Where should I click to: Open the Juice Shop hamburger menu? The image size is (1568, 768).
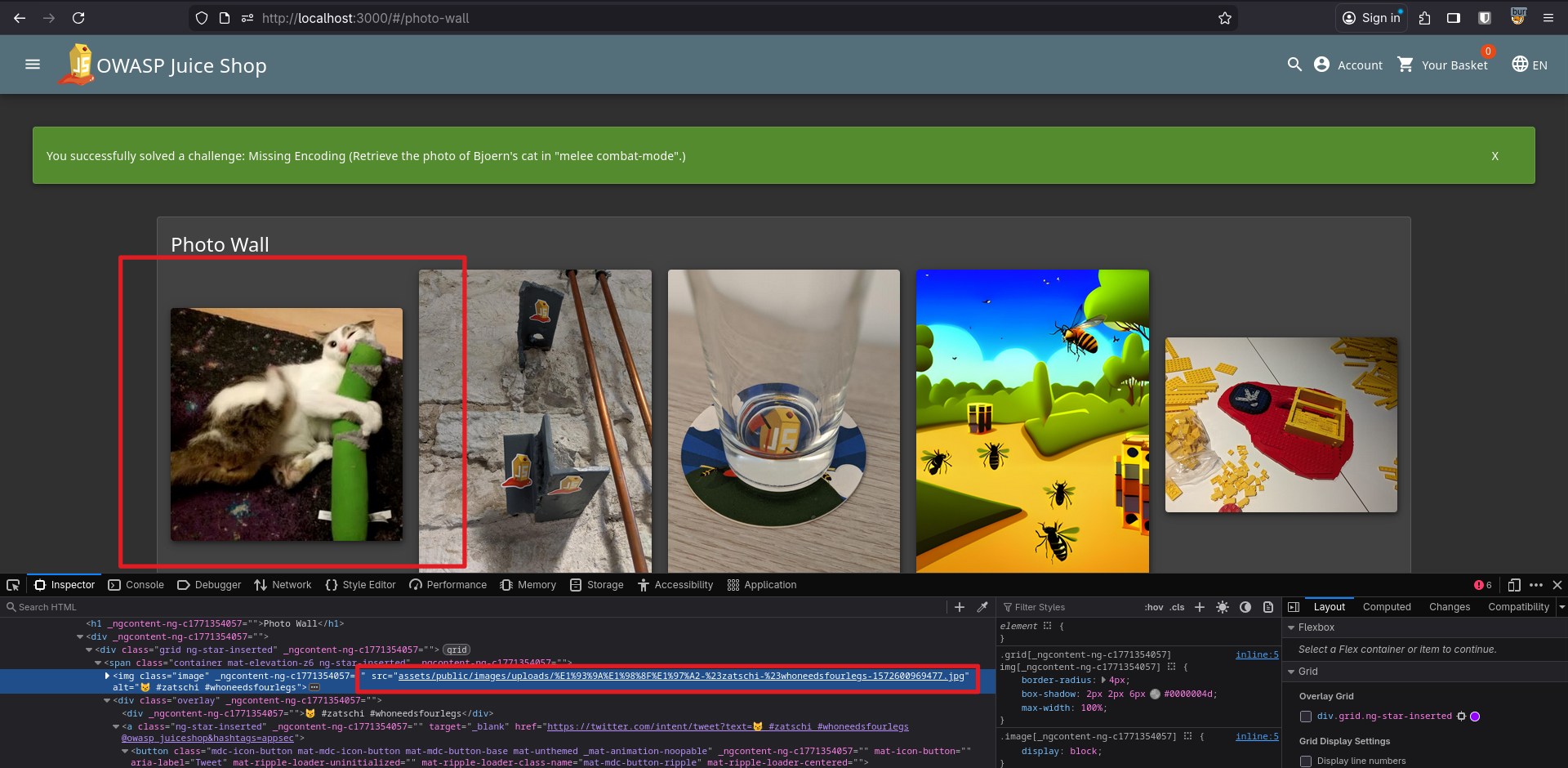[x=33, y=65]
